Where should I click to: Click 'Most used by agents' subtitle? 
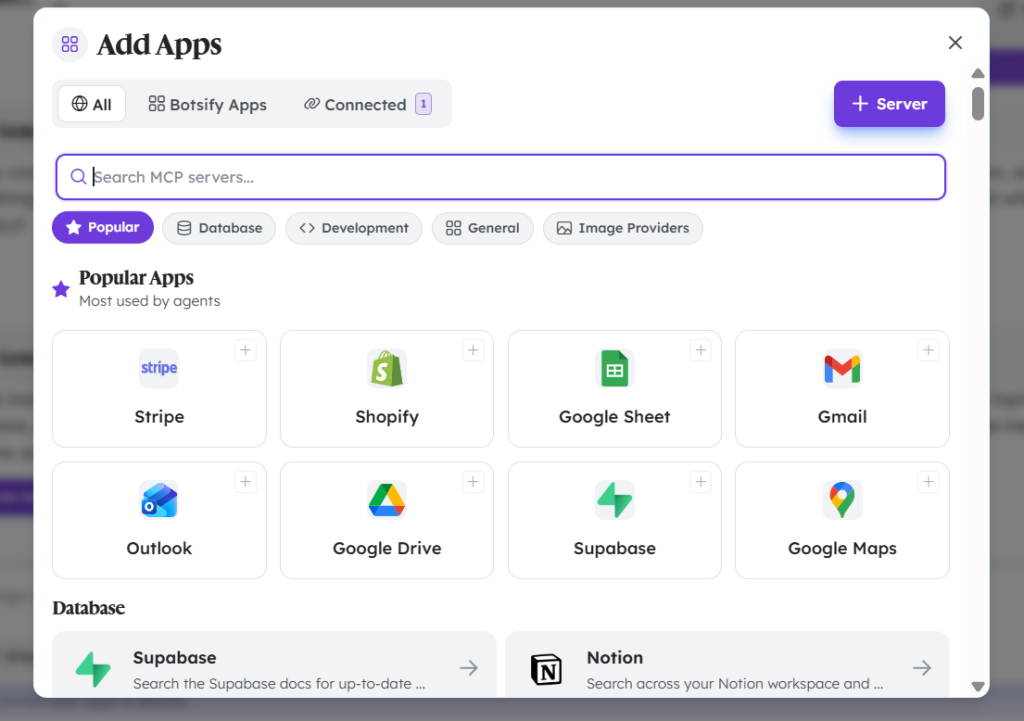[x=150, y=301]
